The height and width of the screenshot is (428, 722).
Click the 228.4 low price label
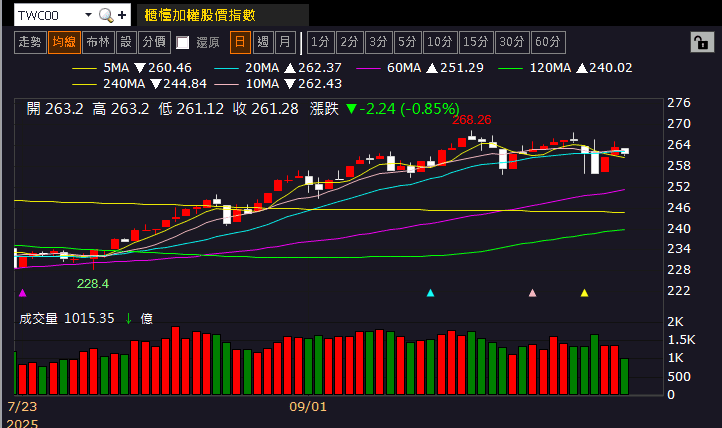(x=93, y=283)
